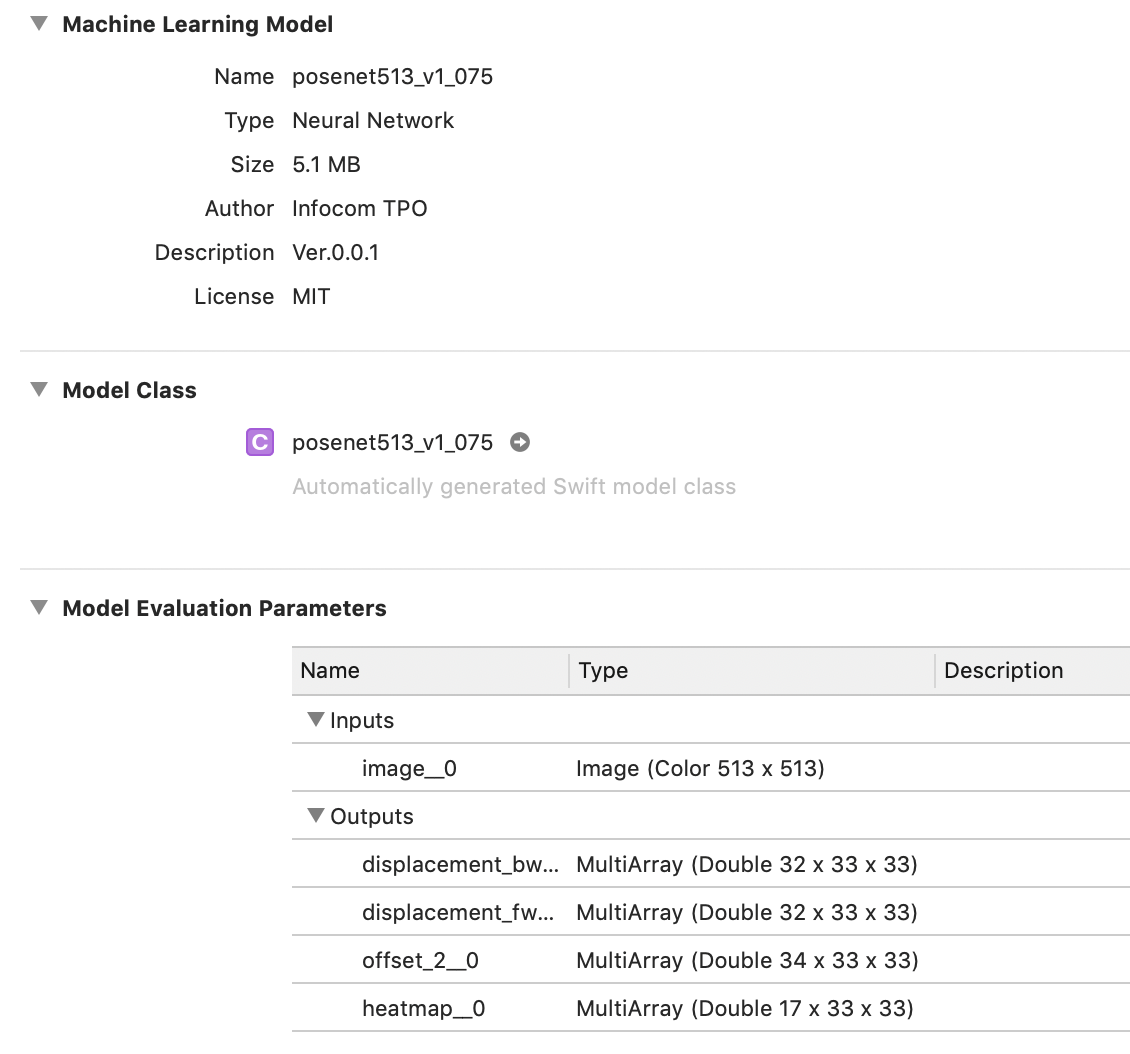
Task: Click the disclosure triangle beside Machine Learning Model
Action: (x=38, y=24)
